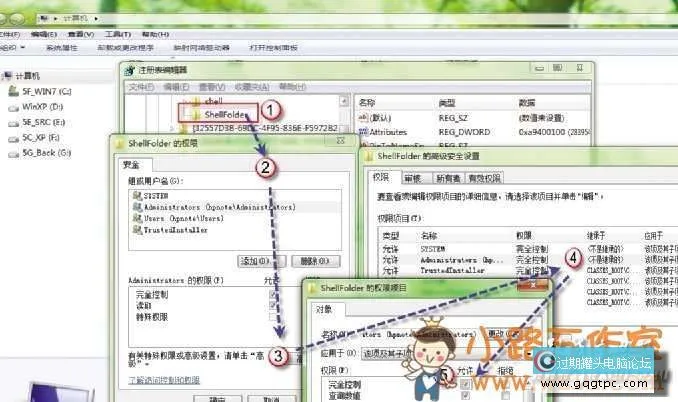Viewport: 678px width, 402px height.
Task: Open Explorer 工具(T) menu
Action: [x=118, y=34]
